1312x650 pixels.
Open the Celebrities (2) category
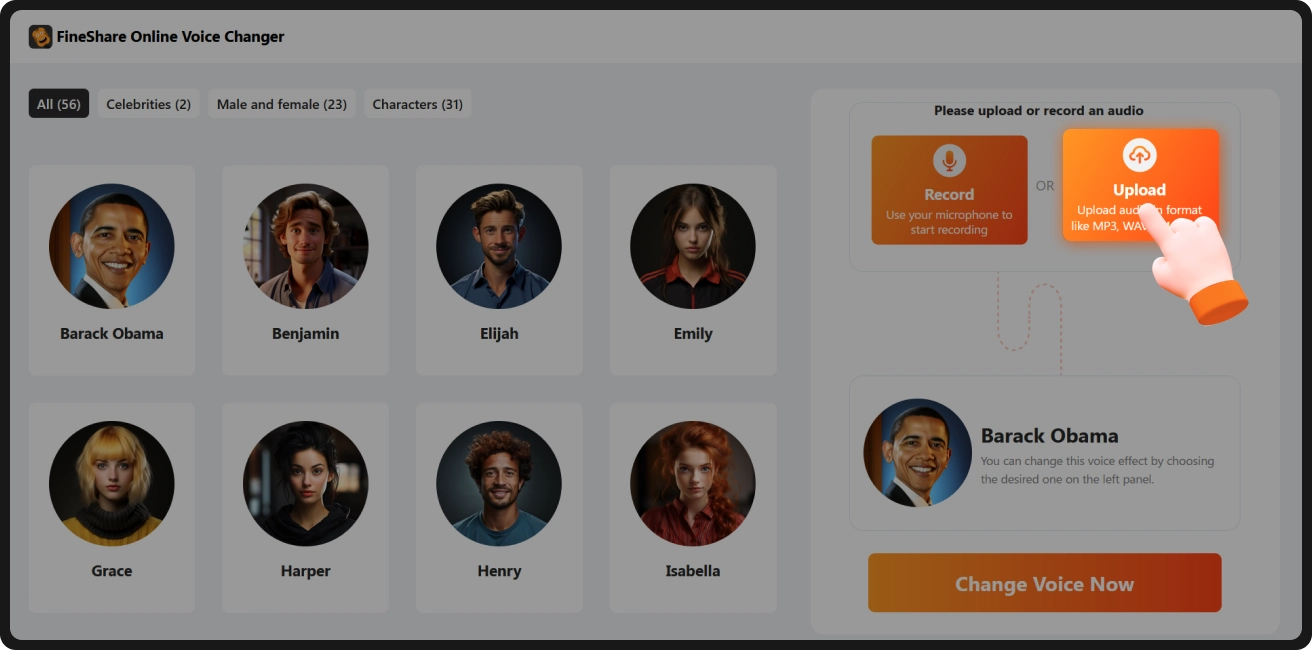(149, 104)
